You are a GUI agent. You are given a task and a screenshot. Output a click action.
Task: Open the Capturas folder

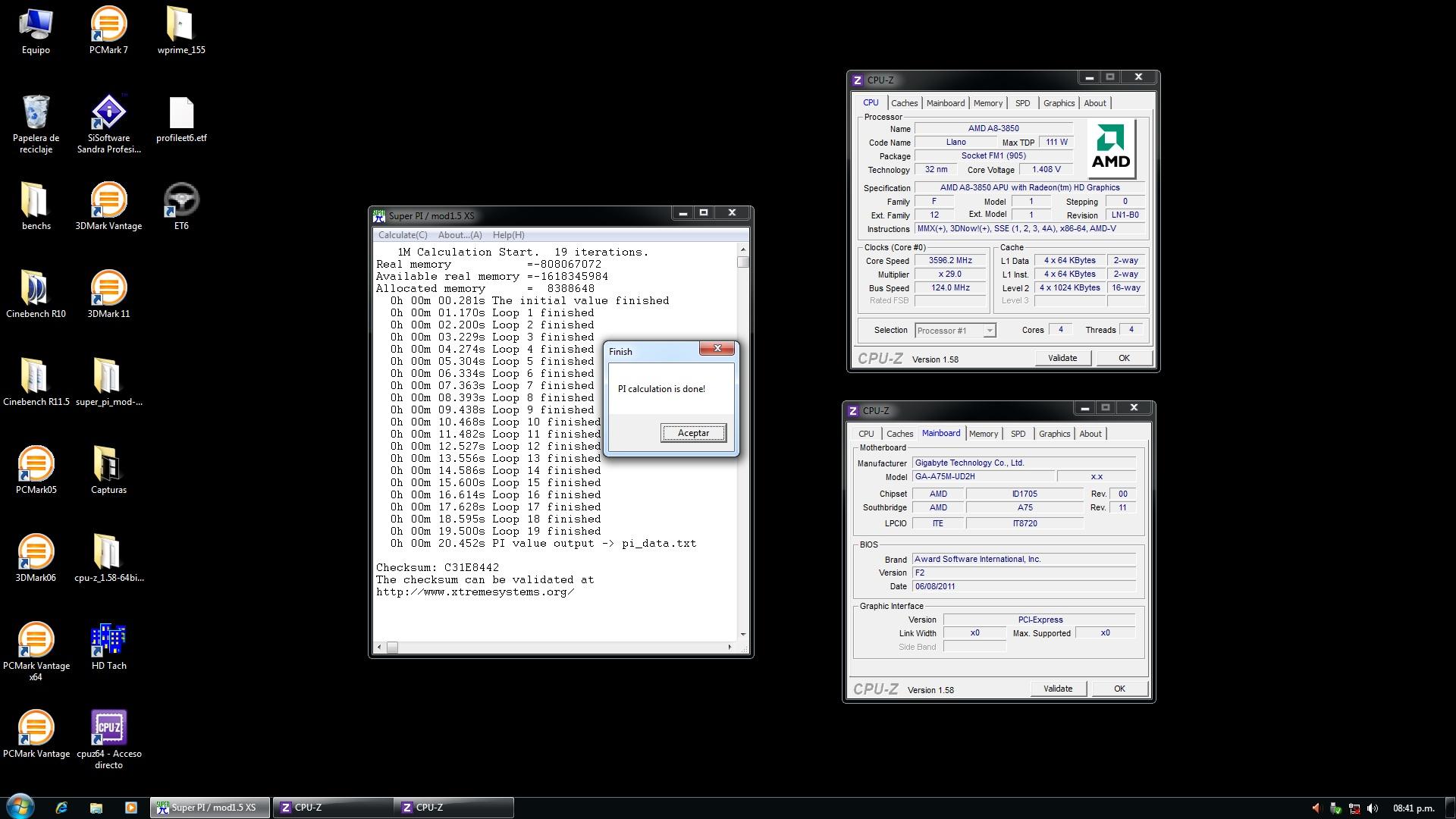pos(108,470)
